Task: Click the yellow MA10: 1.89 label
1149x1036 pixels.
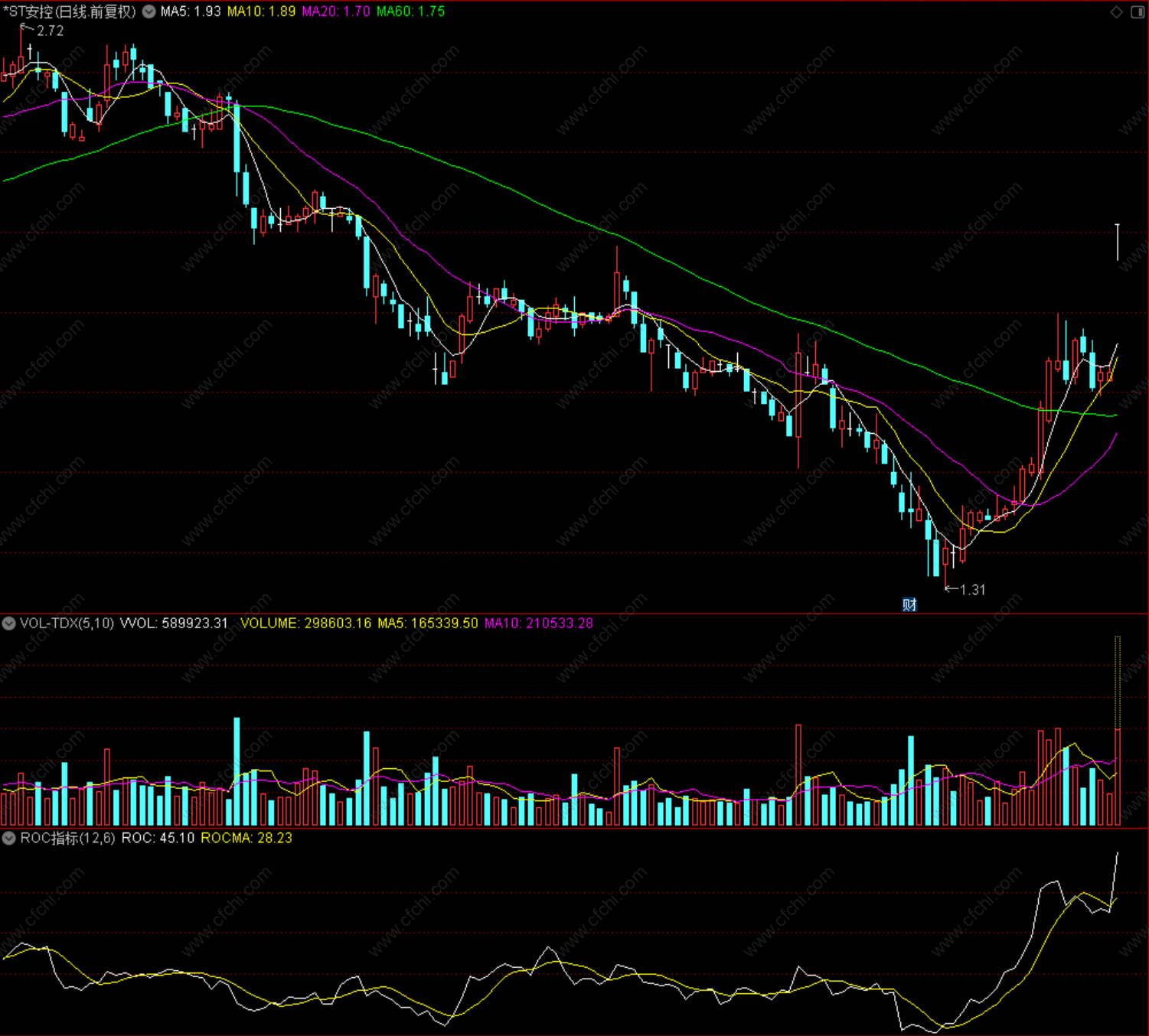Action: click(261, 11)
